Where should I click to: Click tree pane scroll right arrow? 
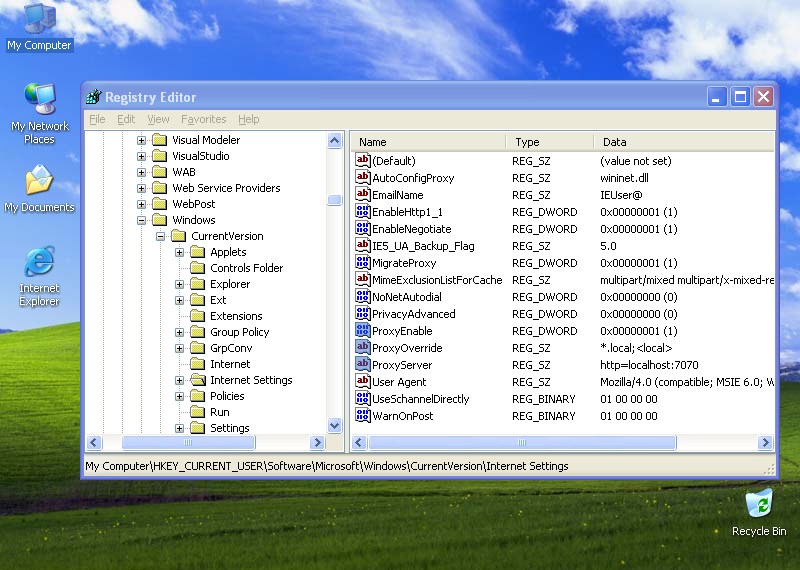pyautogui.click(x=317, y=442)
